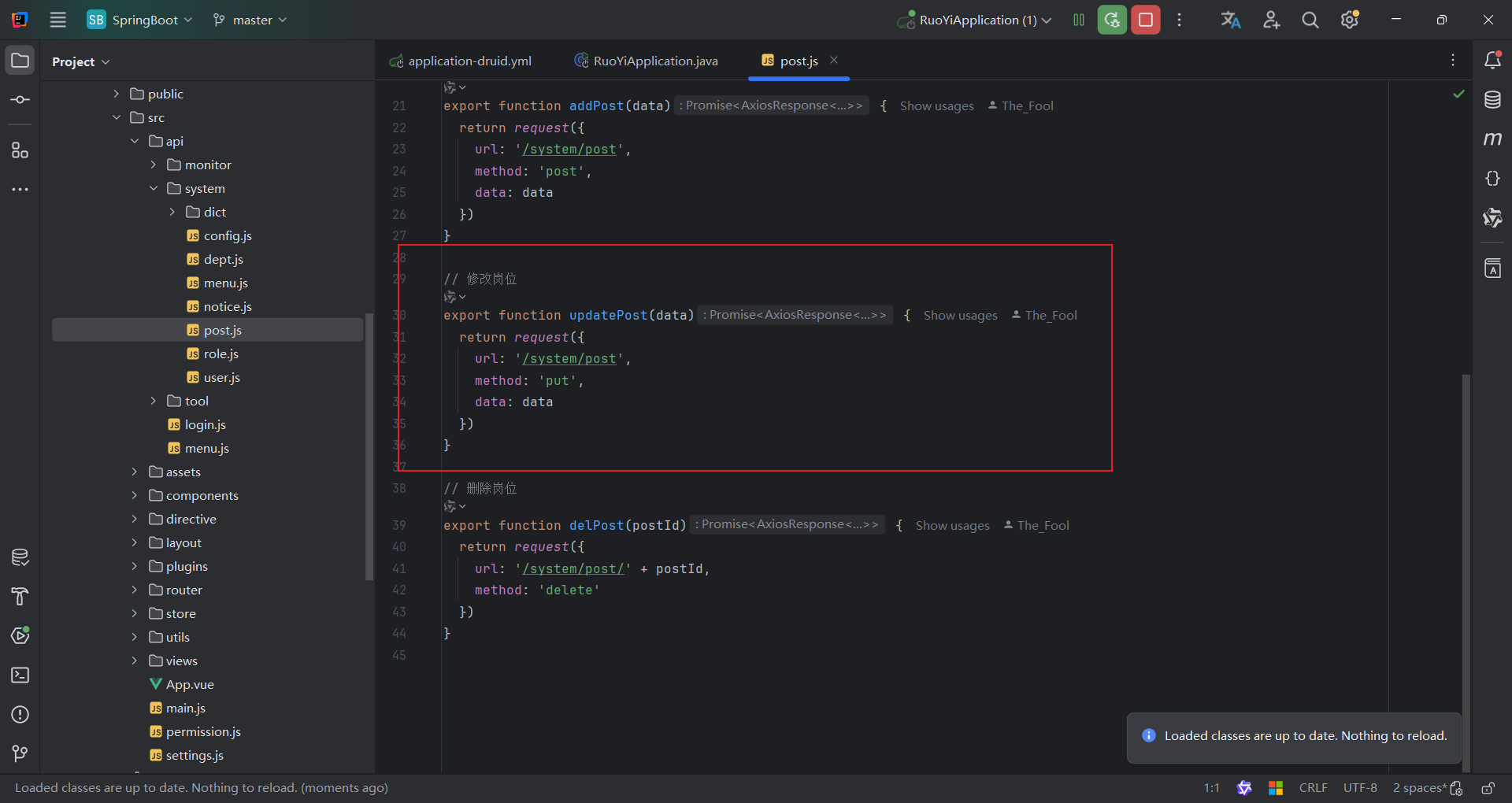Screen dimensions: 1512x803
Task: Collapse the api folder
Action: point(135,141)
